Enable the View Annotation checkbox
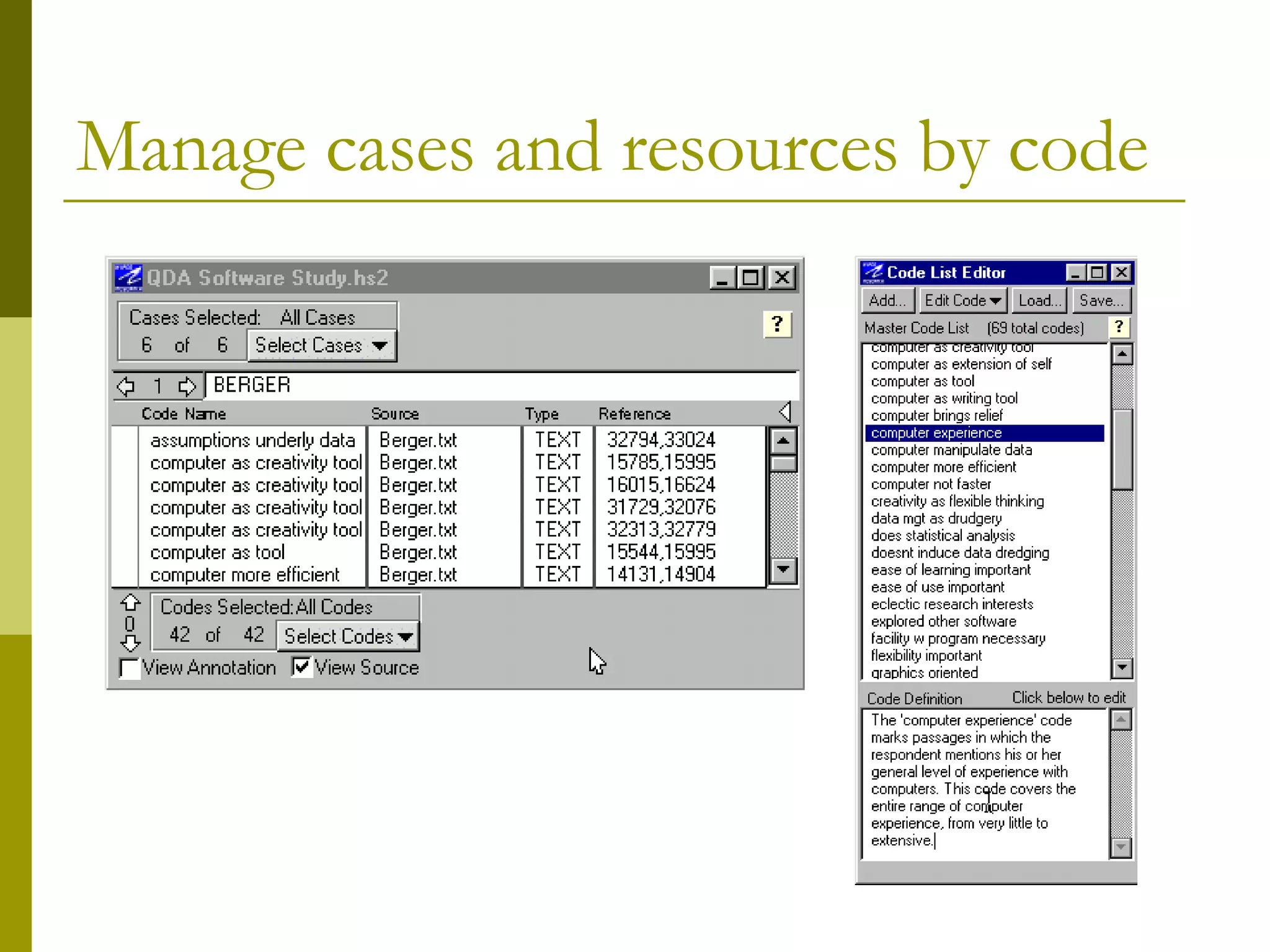 pos(130,668)
